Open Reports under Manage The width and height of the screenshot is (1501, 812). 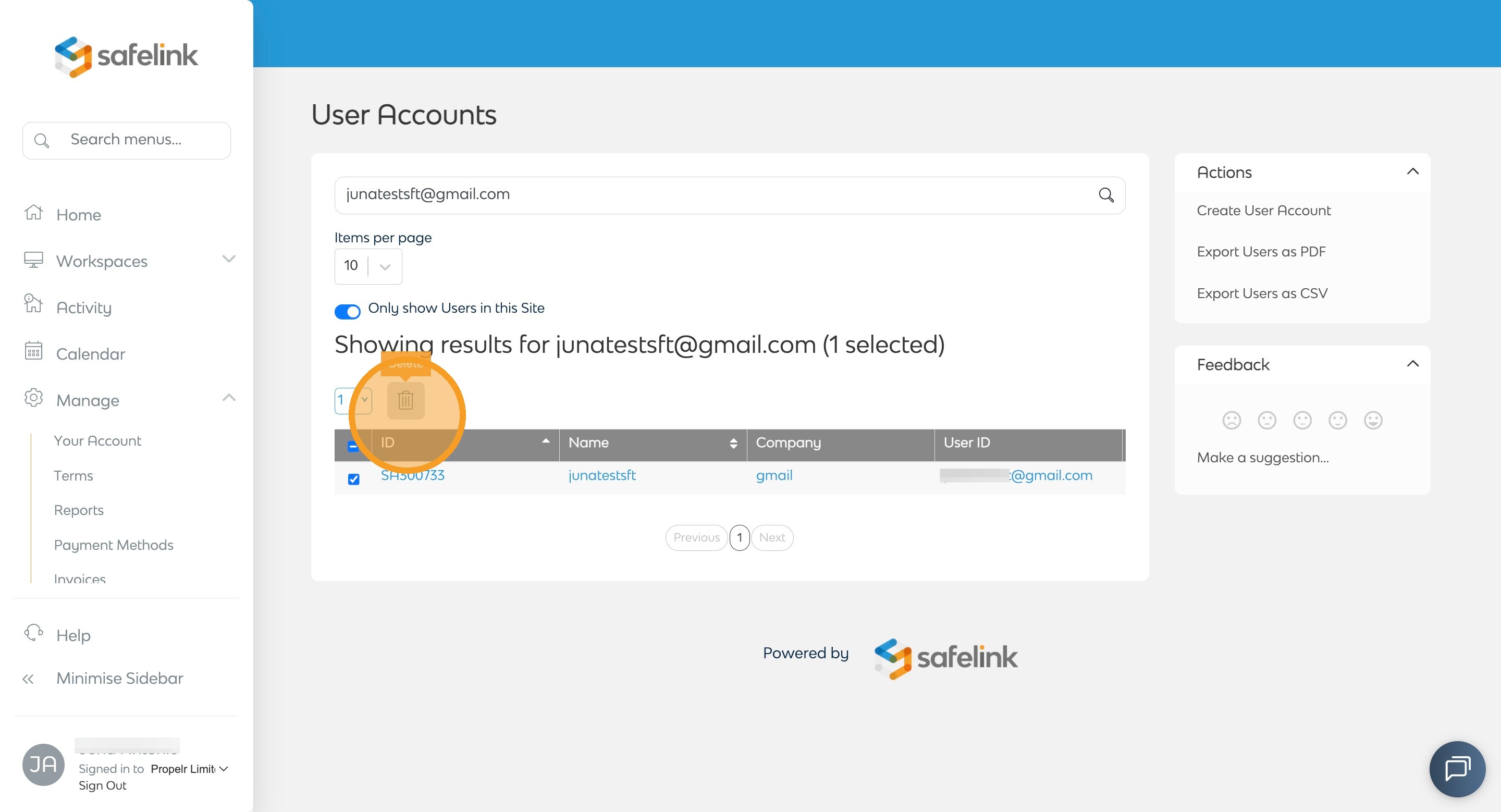(79, 510)
